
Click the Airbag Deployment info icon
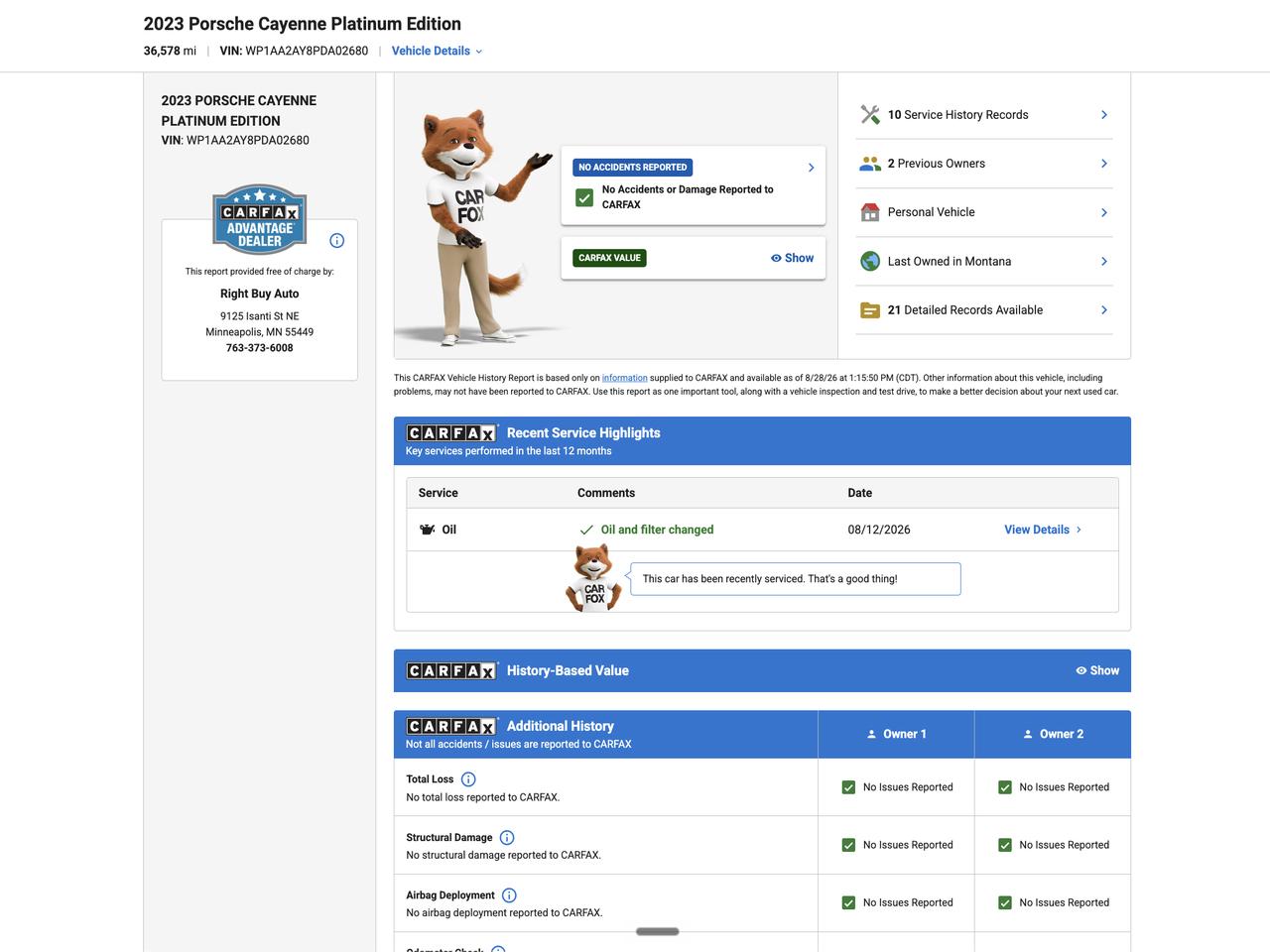(509, 895)
